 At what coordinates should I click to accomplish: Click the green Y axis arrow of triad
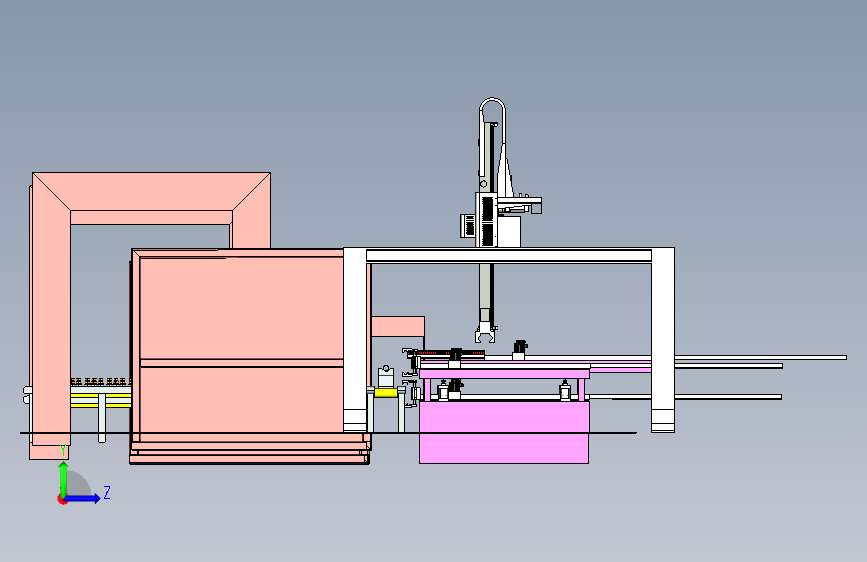64,478
